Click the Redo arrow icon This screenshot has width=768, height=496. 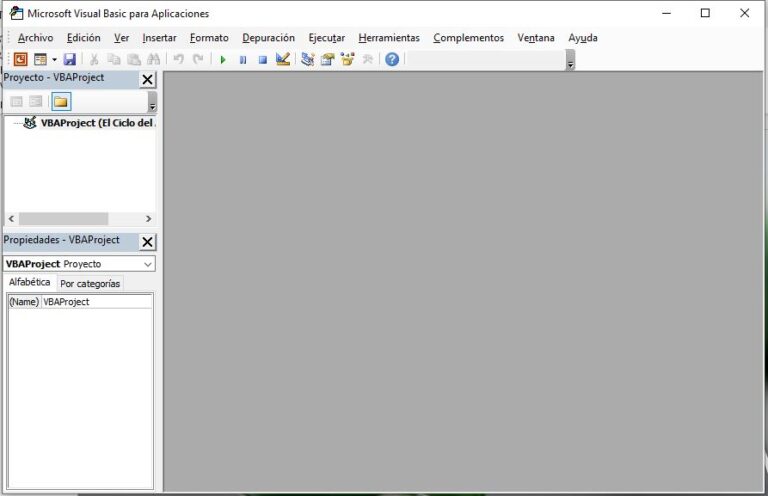pos(198,59)
